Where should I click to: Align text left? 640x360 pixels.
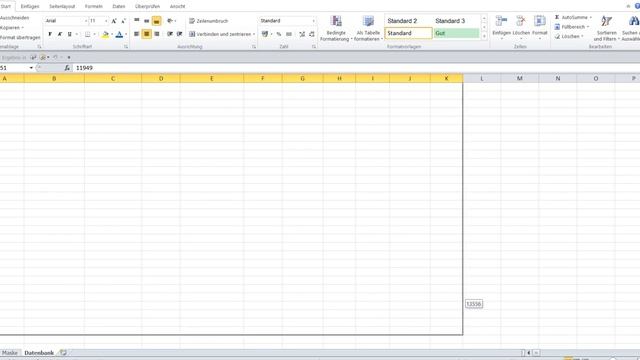tap(137, 34)
